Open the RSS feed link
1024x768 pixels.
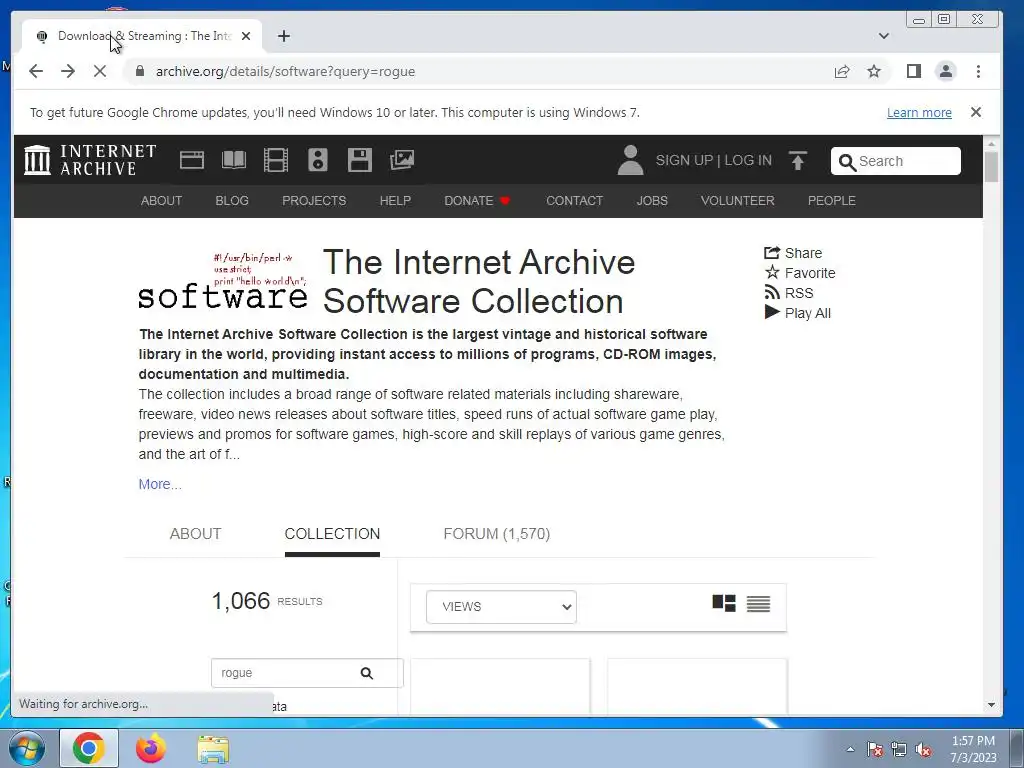789,293
